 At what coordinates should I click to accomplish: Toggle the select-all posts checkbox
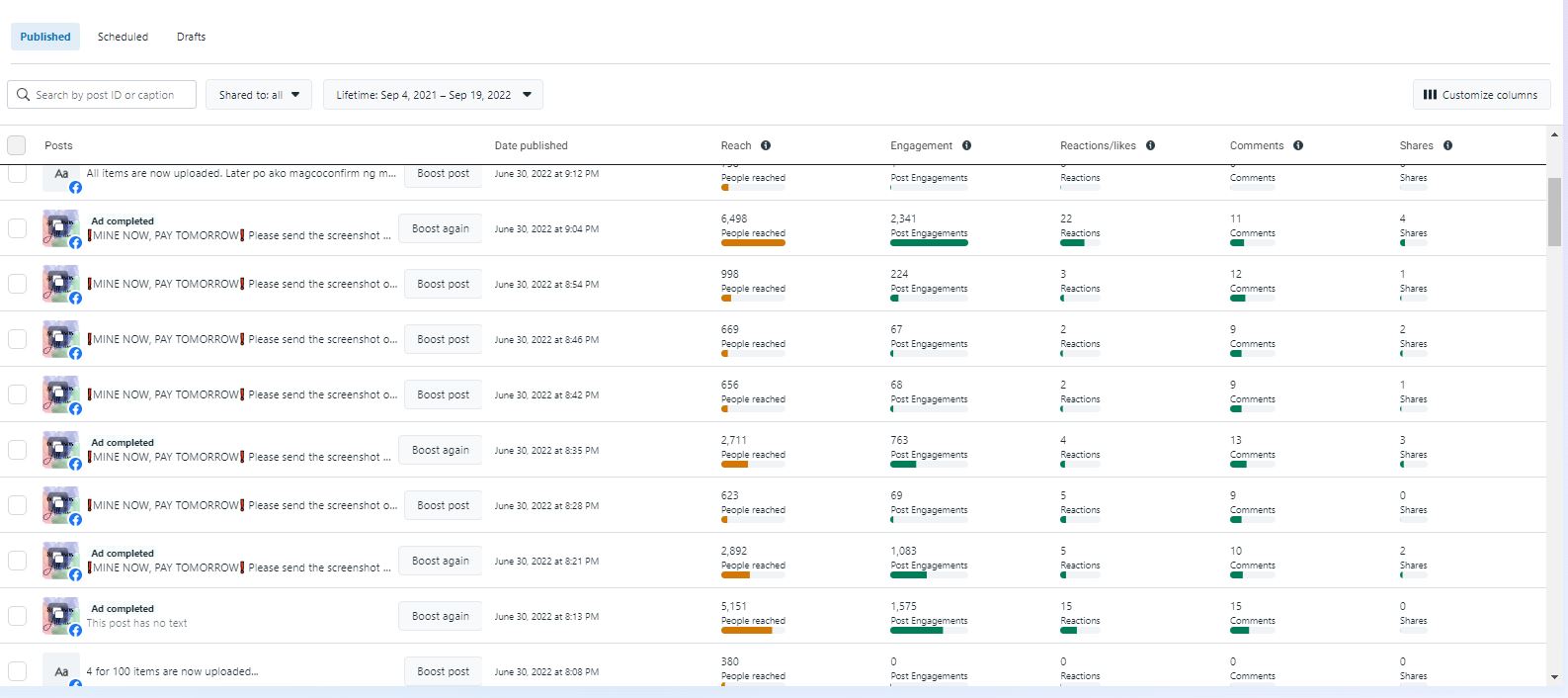tap(17, 145)
